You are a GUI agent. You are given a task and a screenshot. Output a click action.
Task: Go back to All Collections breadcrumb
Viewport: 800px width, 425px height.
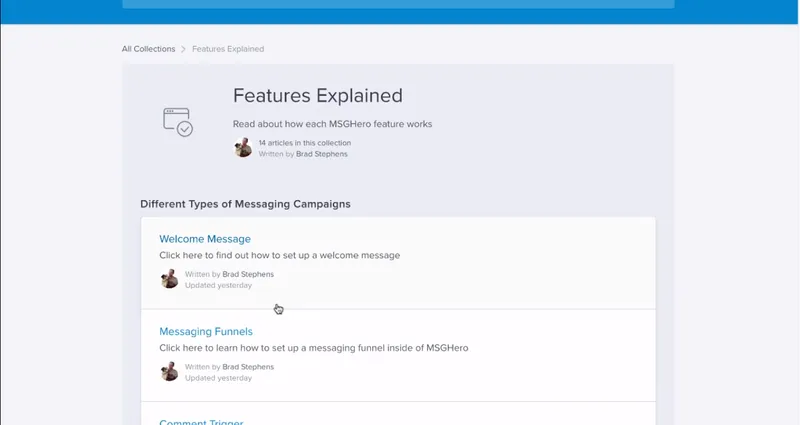click(148, 49)
